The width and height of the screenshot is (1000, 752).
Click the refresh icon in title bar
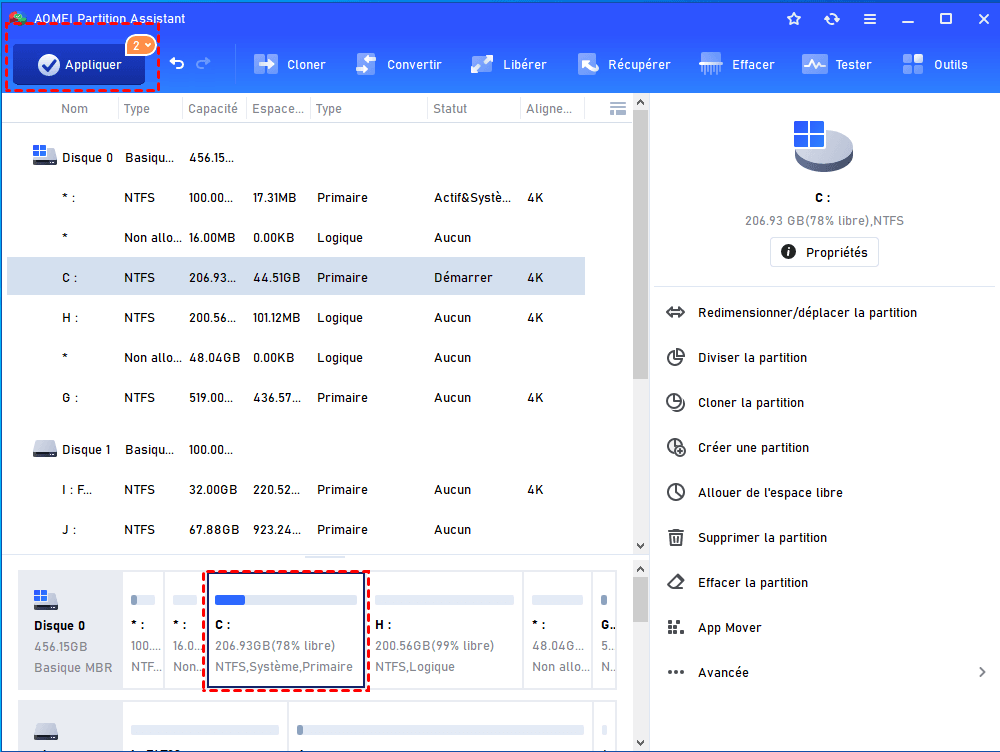[x=832, y=19]
